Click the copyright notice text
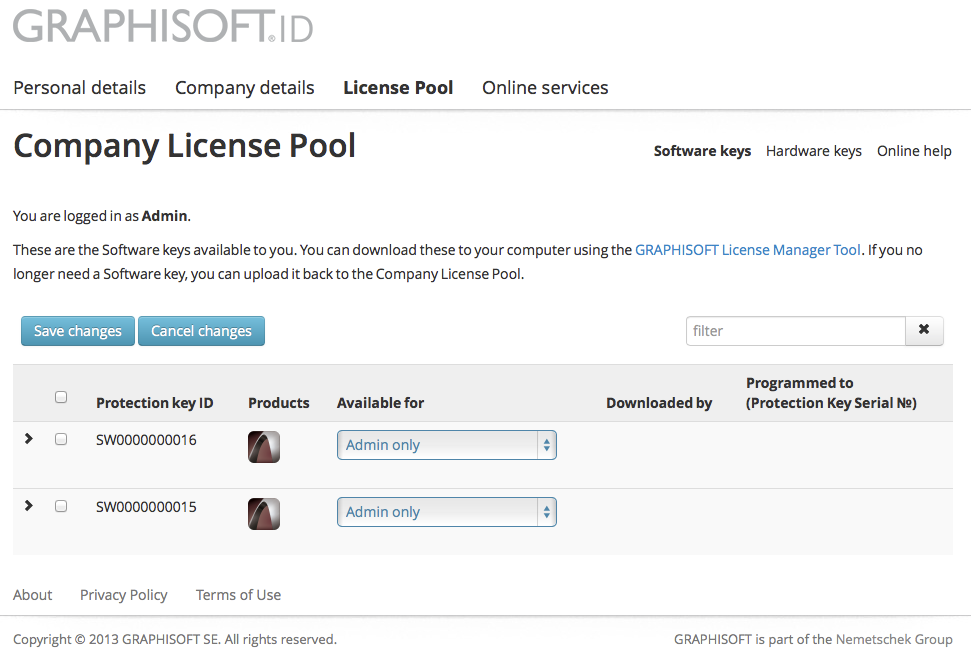This screenshot has height=663, width=971. [x=175, y=639]
